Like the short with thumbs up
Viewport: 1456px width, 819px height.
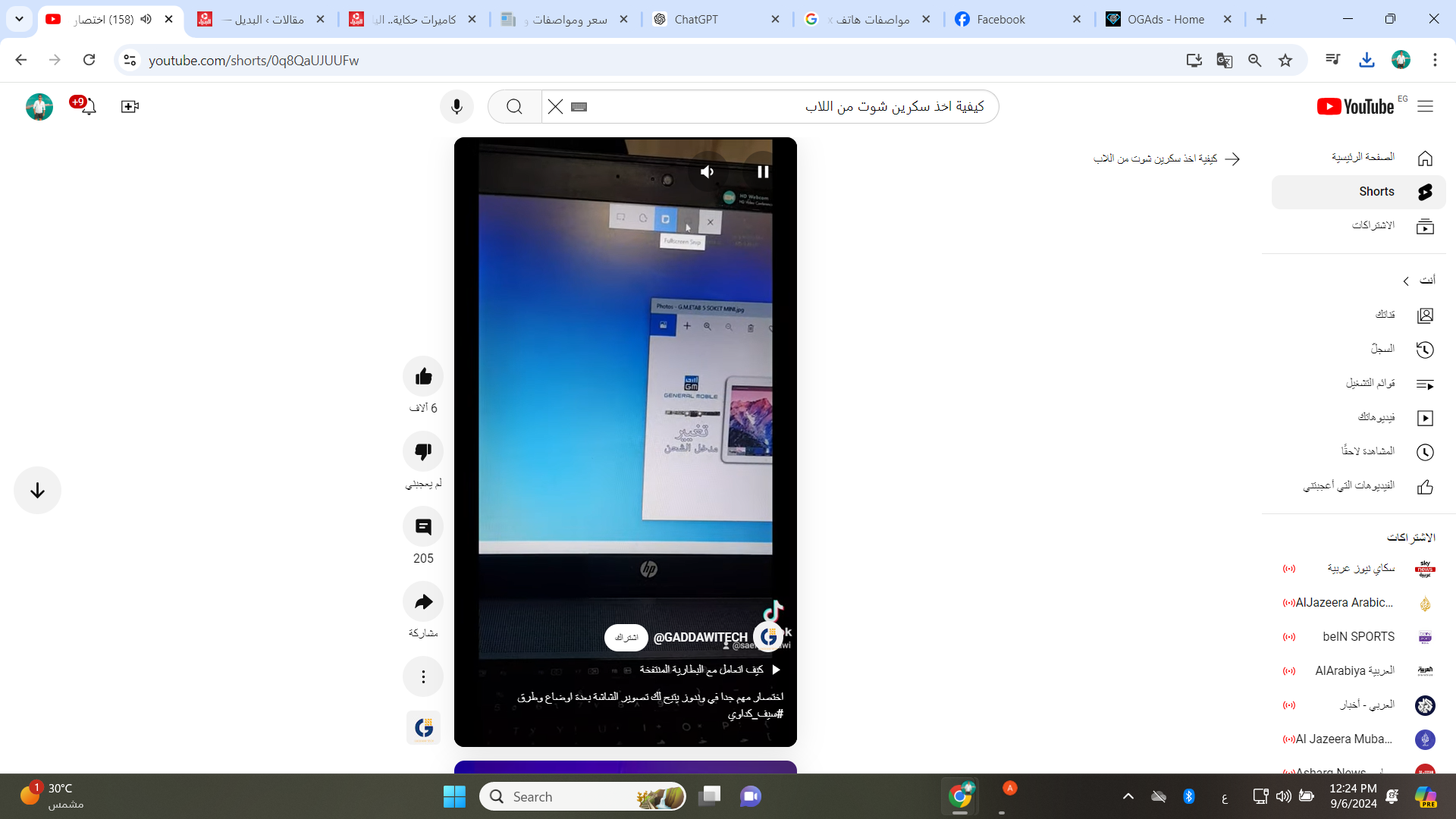[x=423, y=376]
